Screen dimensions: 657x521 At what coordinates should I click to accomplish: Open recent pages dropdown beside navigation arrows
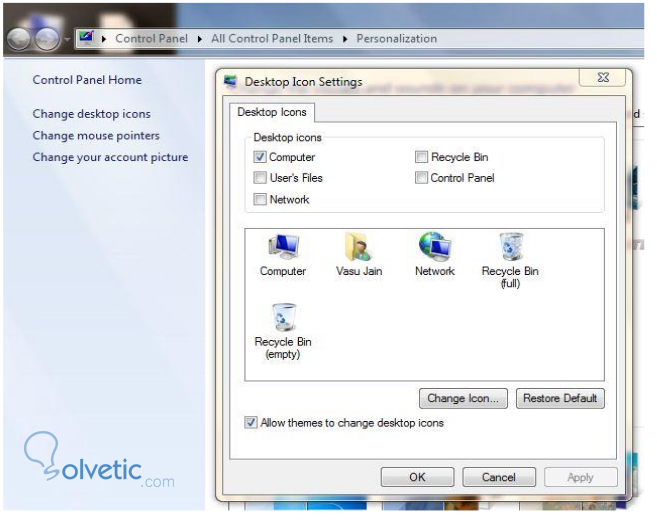tap(67, 39)
